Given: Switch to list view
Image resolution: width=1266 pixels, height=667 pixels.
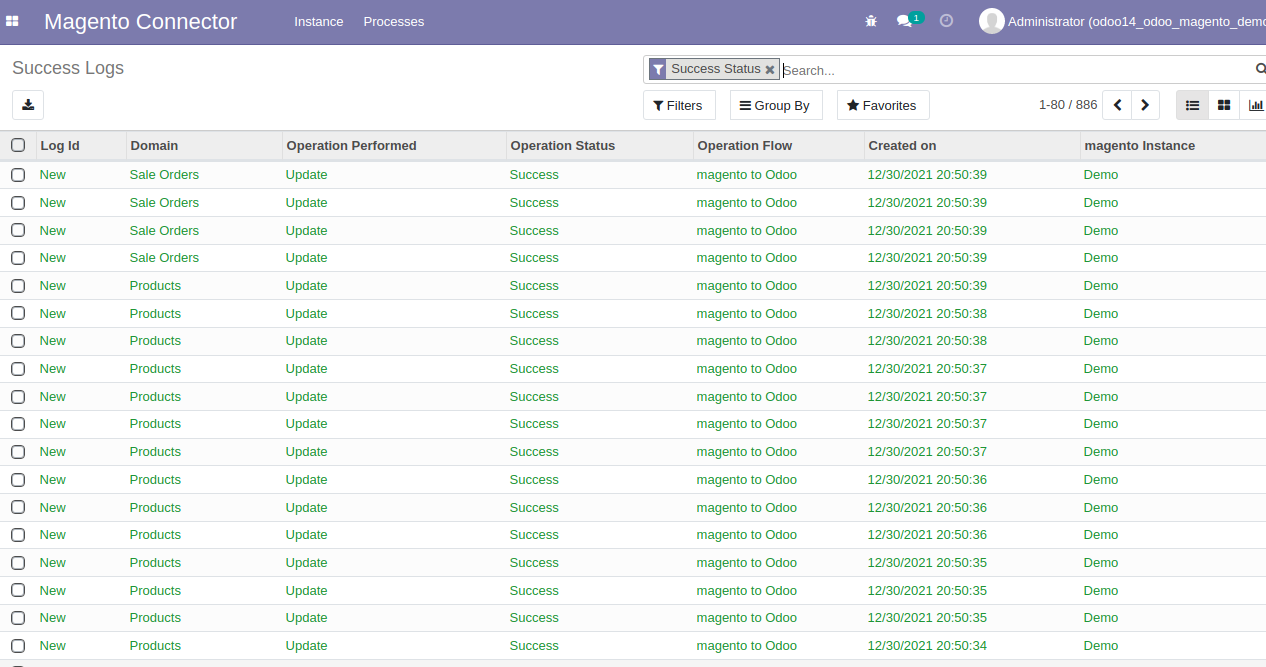Looking at the screenshot, I should pyautogui.click(x=1192, y=105).
